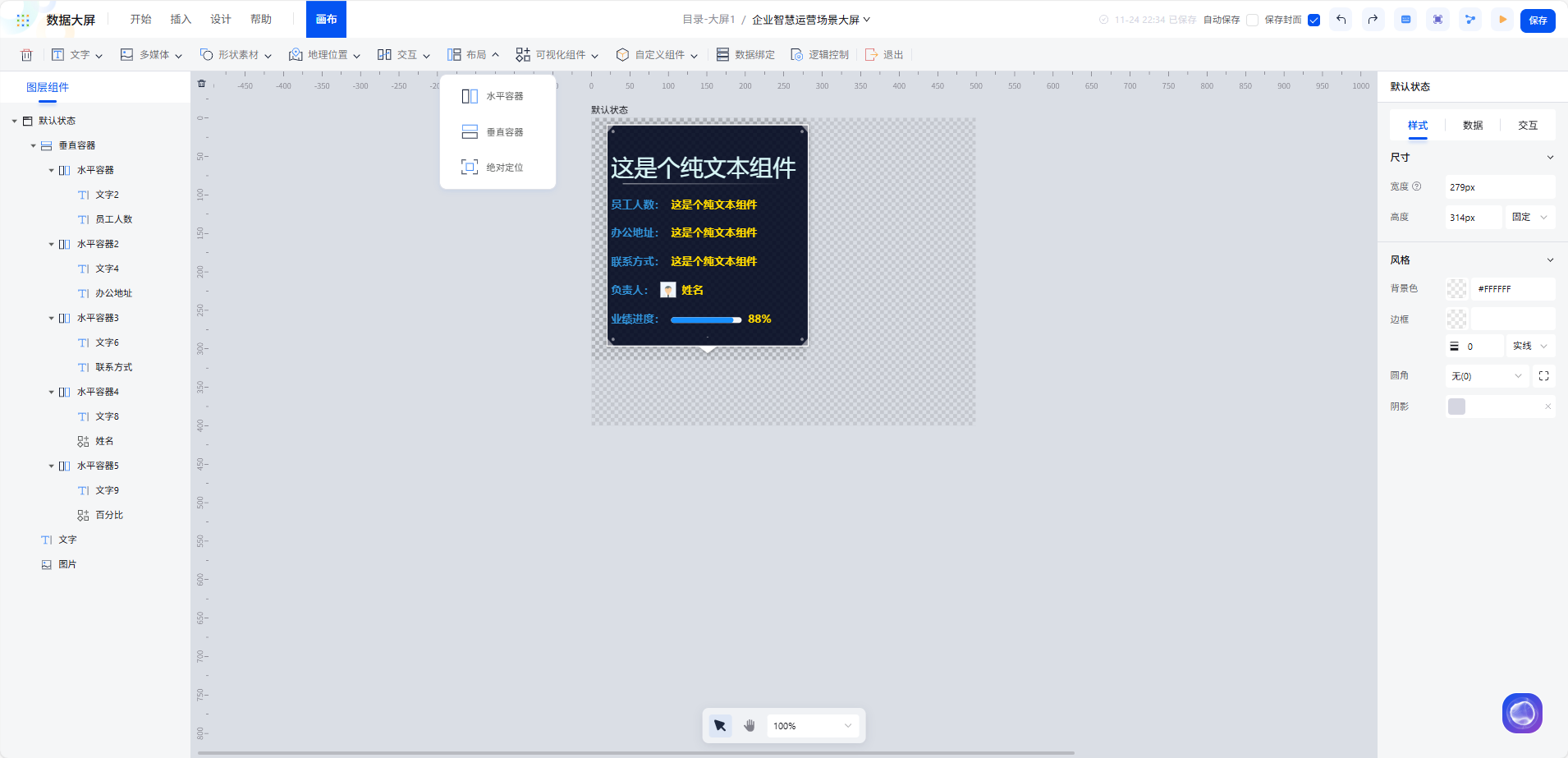Collapse the 垂直容器 layer tree node
Image resolution: width=1568 pixels, height=758 pixels.
tap(33, 145)
